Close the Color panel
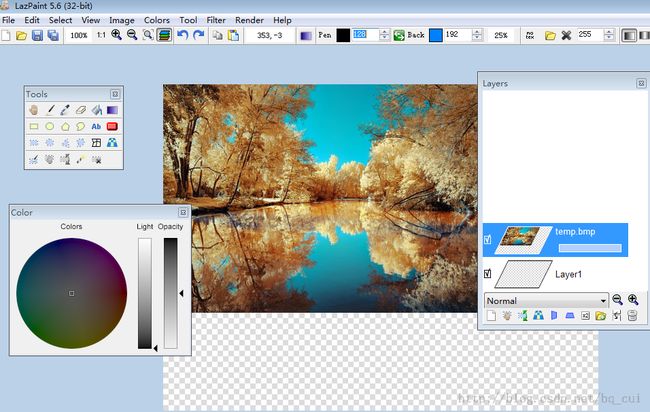Viewport: 650px width, 412px height. [x=183, y=212]
